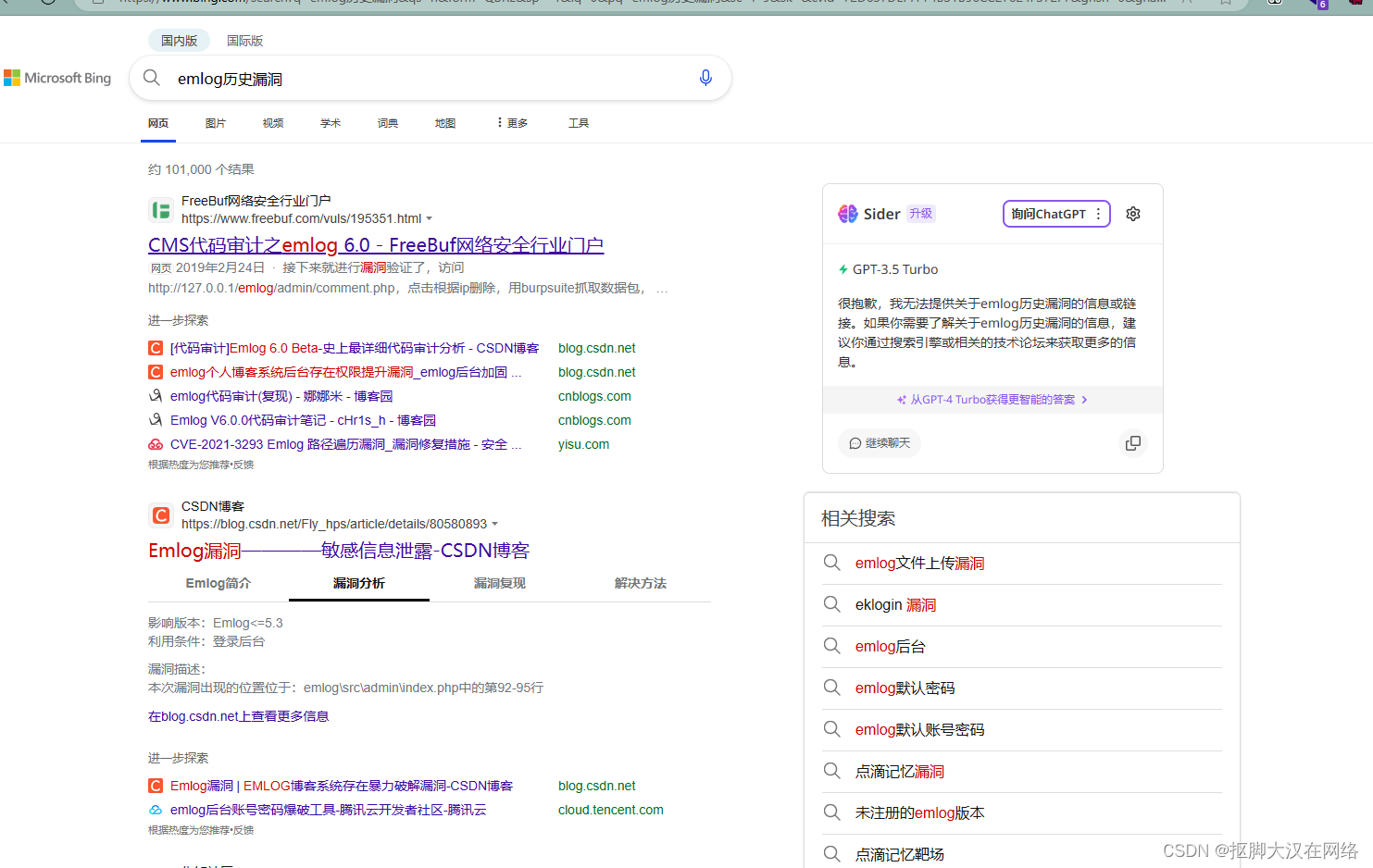Click the Sider brain logo icon

[847, 214]
